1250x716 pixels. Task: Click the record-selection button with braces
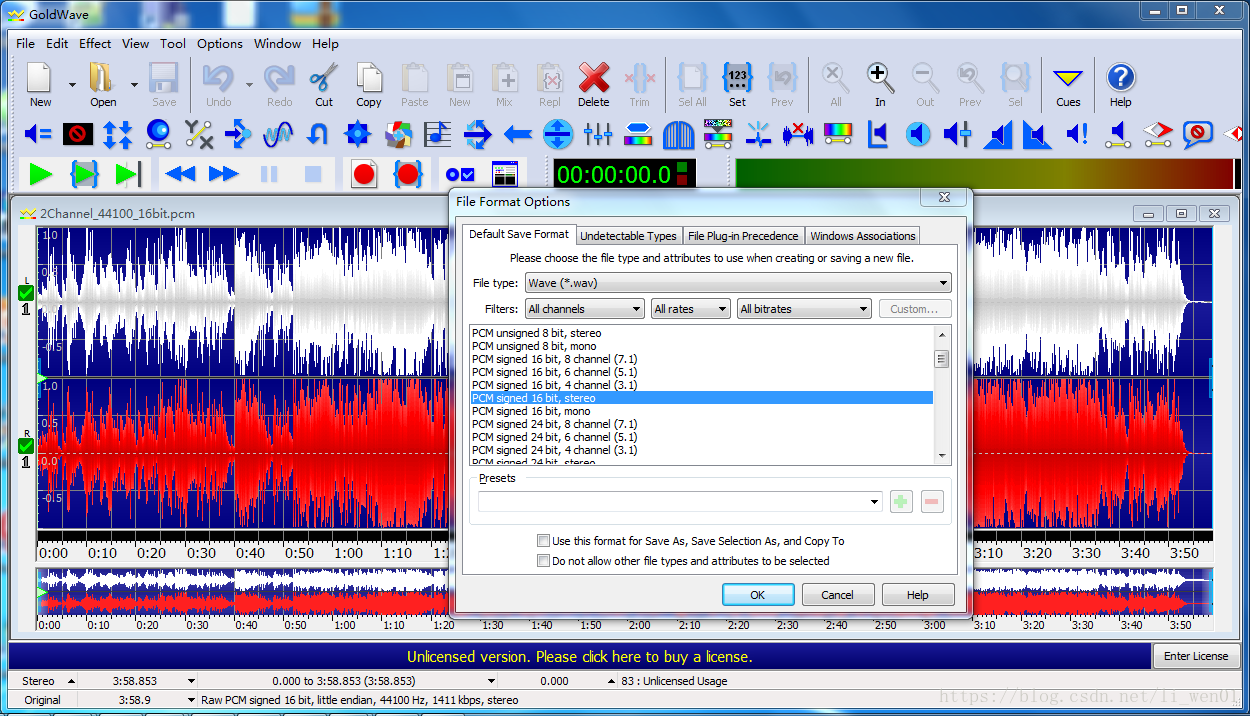coord(408,174)
